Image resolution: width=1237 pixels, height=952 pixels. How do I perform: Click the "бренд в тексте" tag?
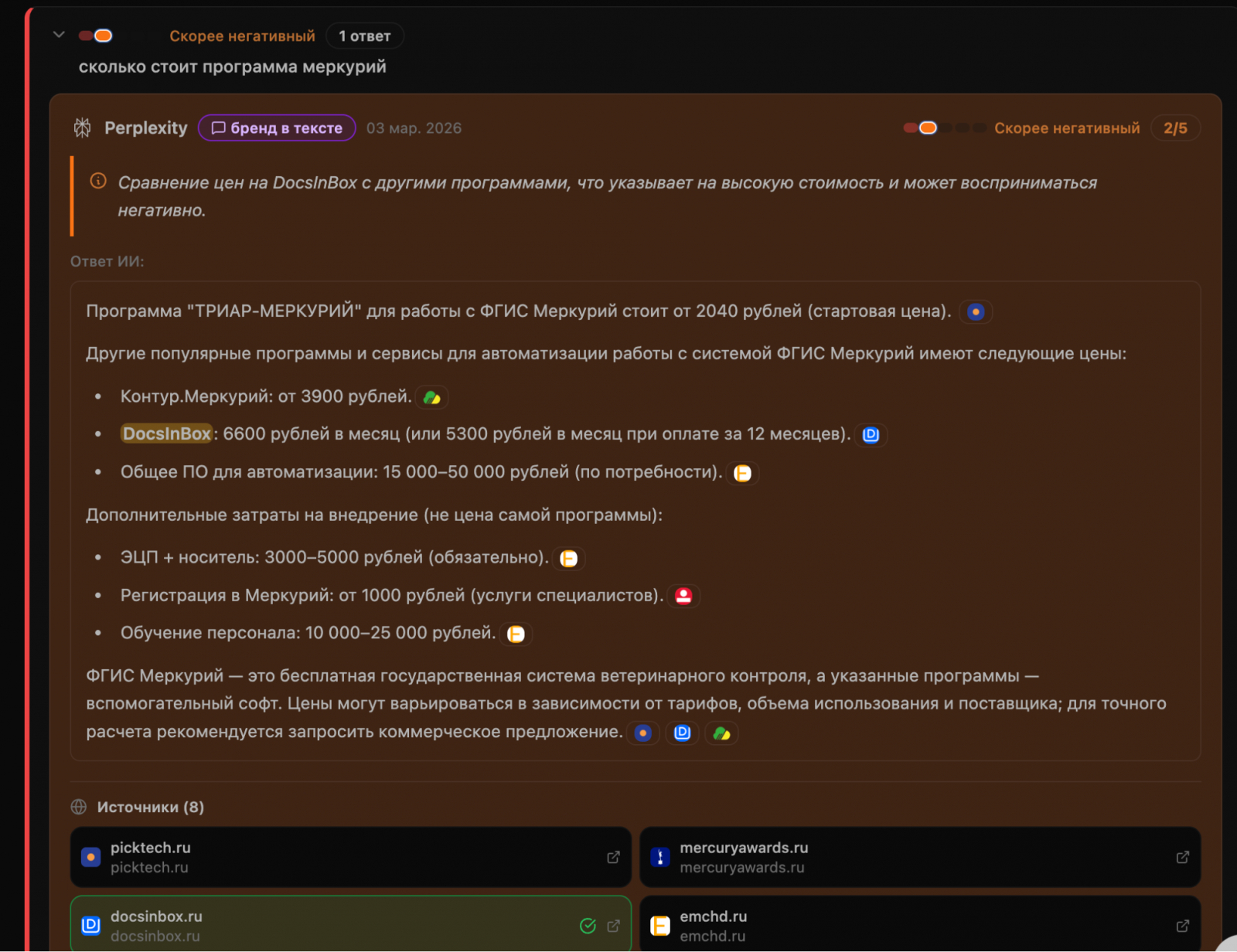coord(277,128)
